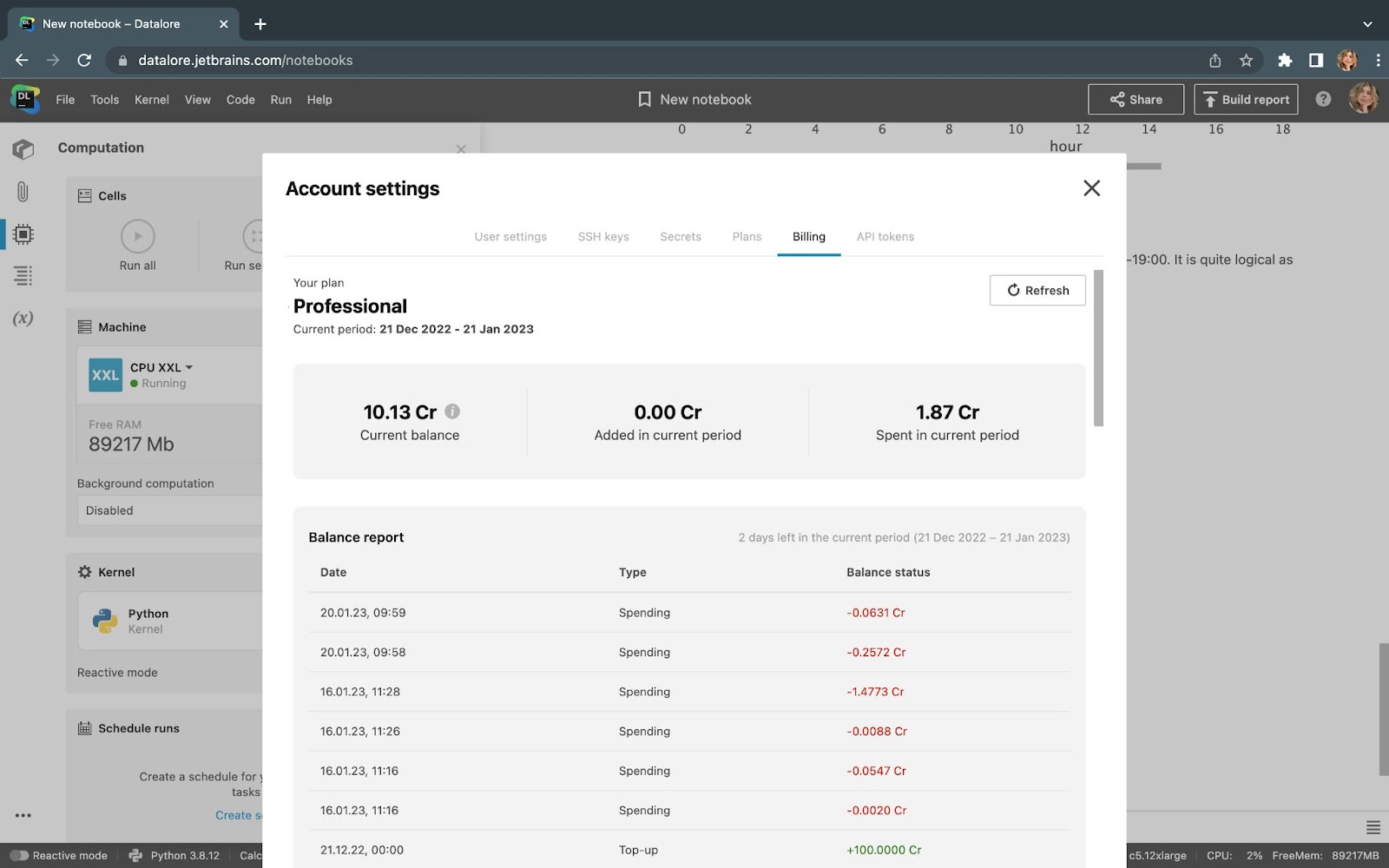
Task: Click the notebook page scrollbar thumb
Action: pyautogui.click(x=1384, y=709)
